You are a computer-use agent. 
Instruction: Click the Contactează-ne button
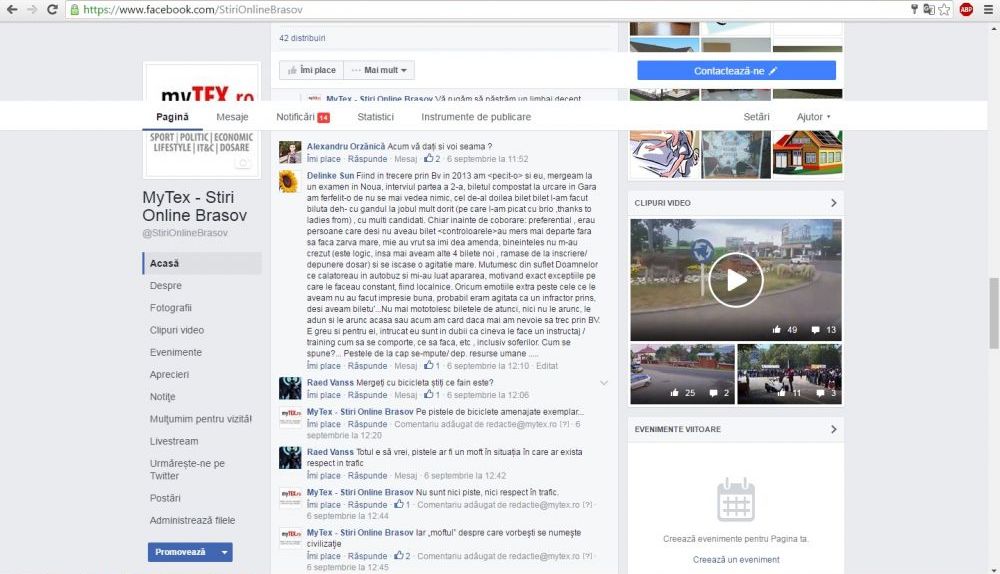736,71
